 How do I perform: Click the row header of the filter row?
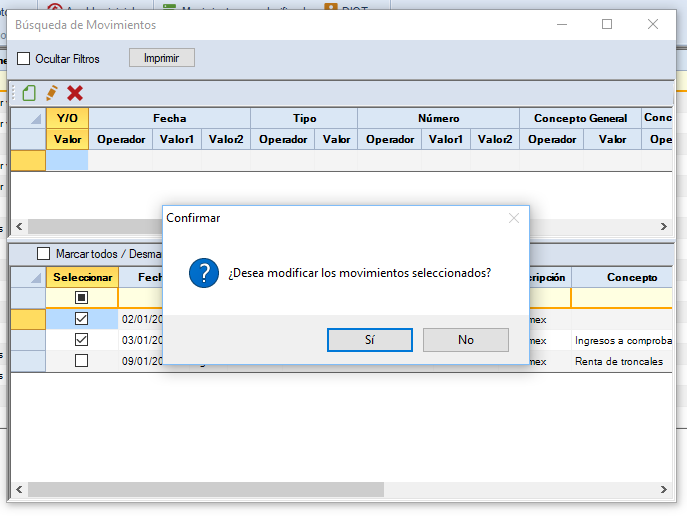click(28, 160)
